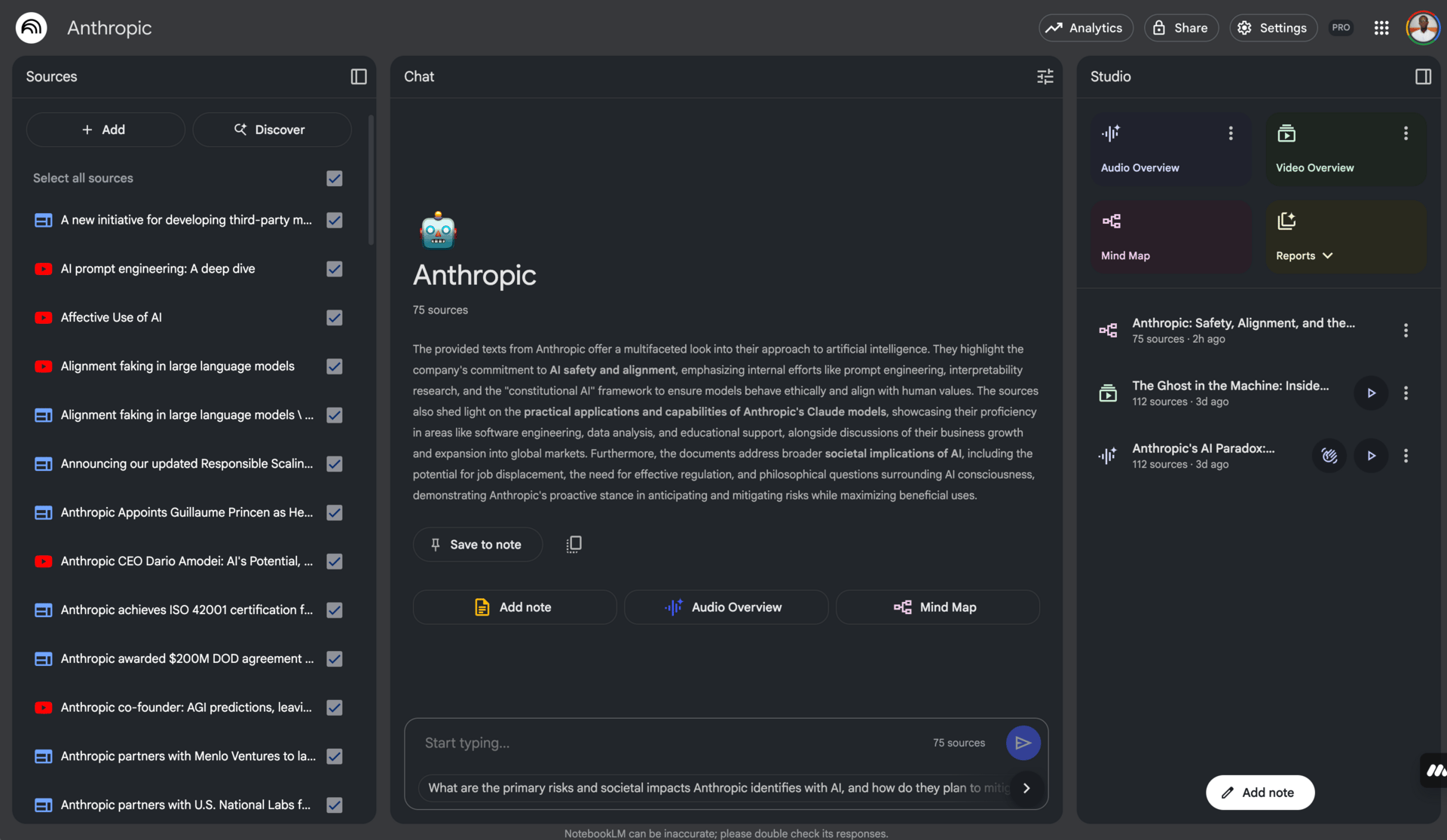Open the Settings menu

pyautogui.click(x=1272, y=28)
